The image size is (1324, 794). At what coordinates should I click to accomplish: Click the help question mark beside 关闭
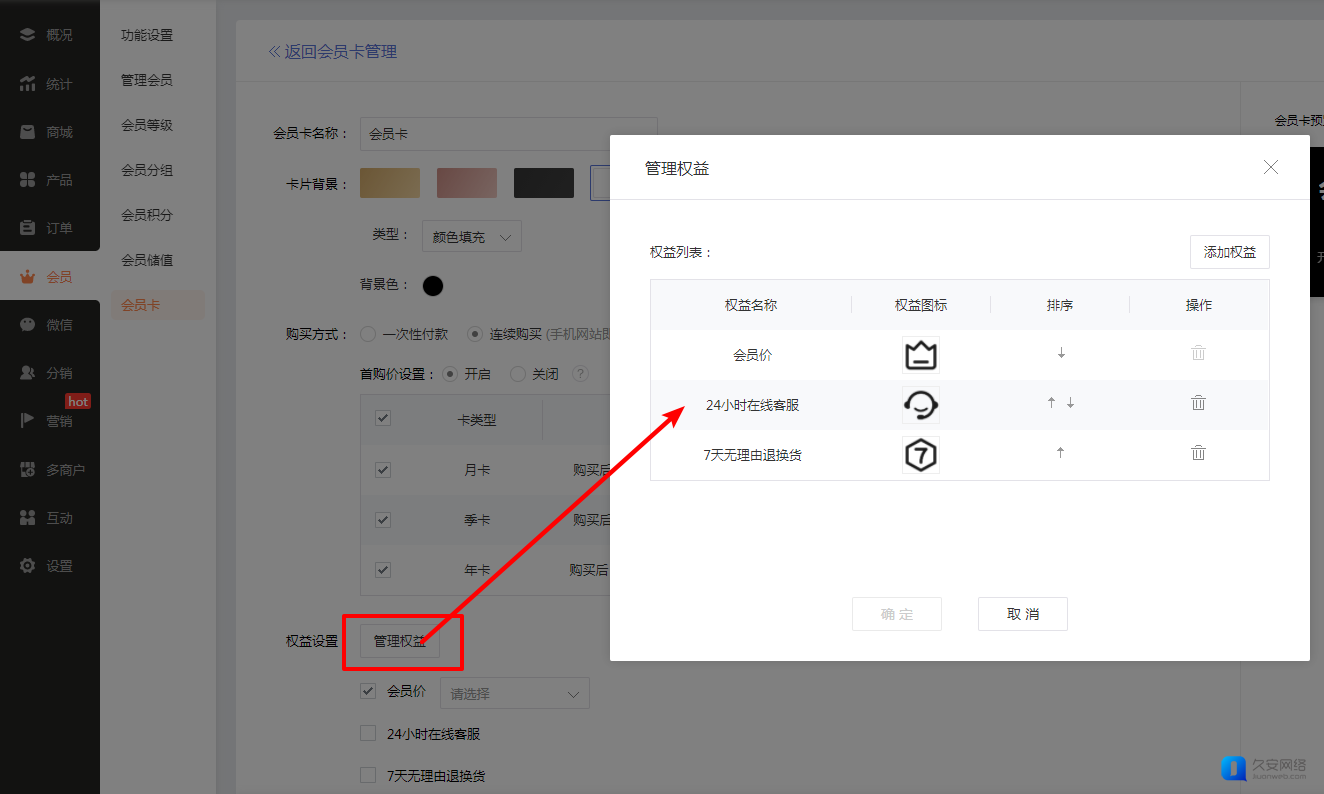[x=579, y=374]
